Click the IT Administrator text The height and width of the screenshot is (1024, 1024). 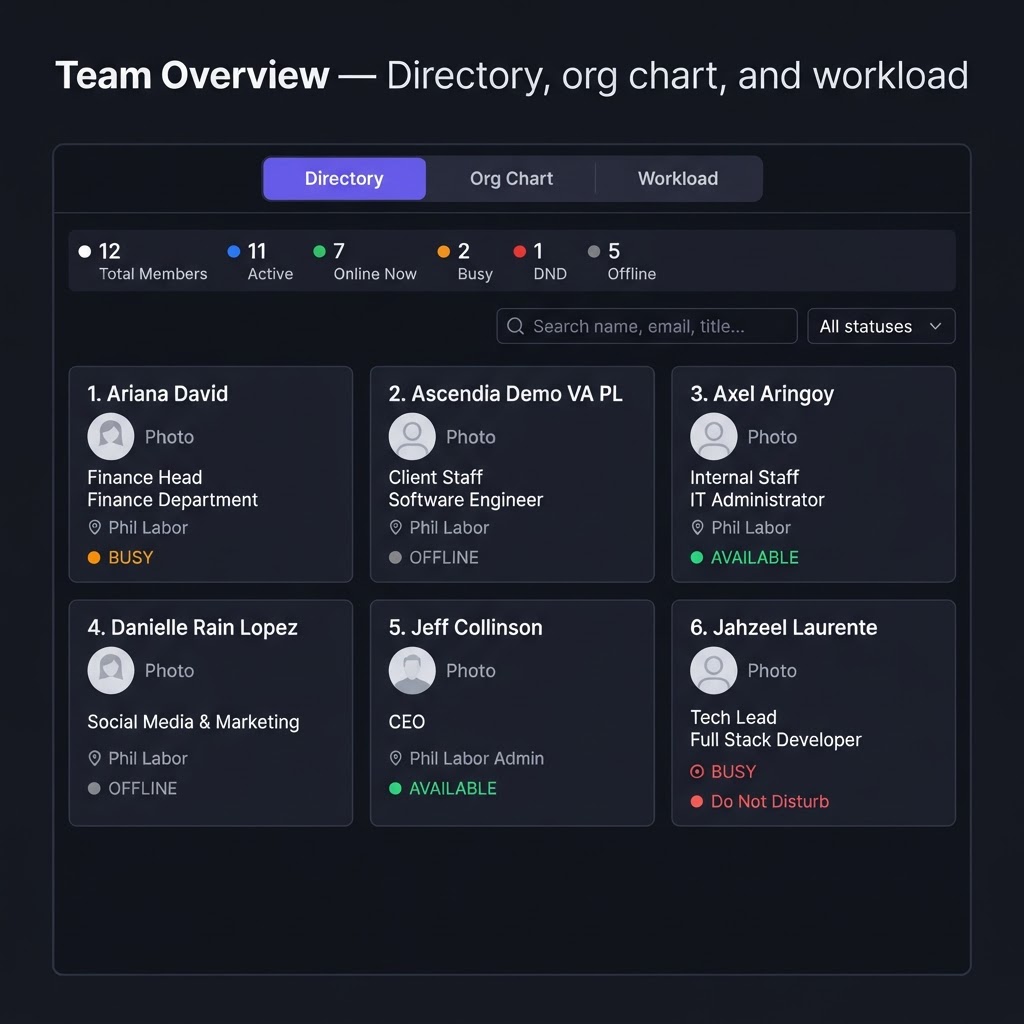(757, 500)
